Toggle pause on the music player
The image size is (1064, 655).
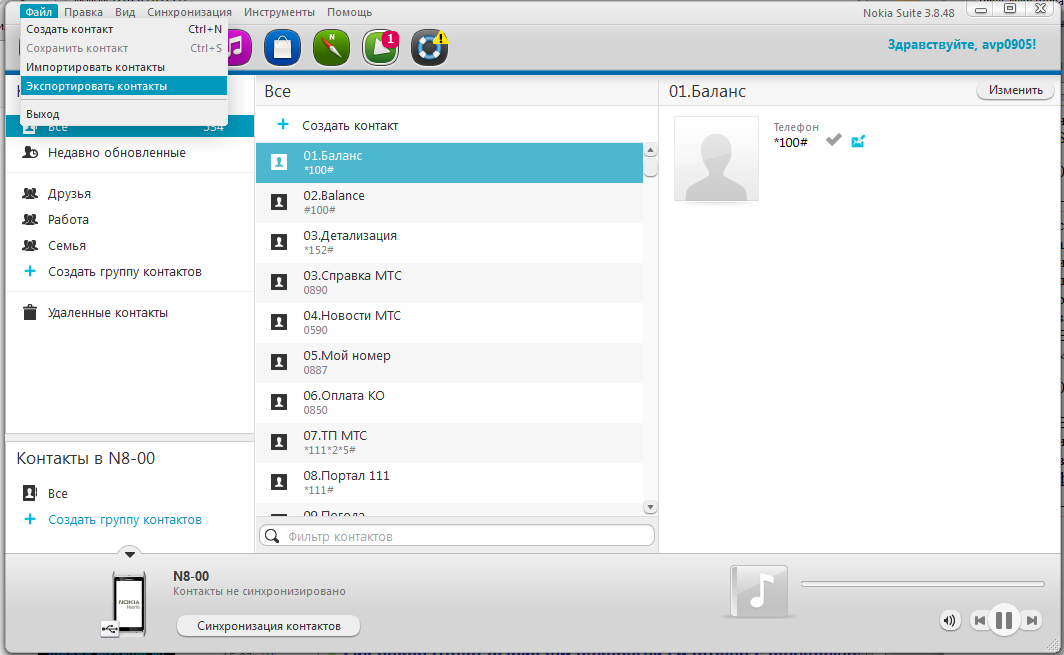click(1004, 620)
